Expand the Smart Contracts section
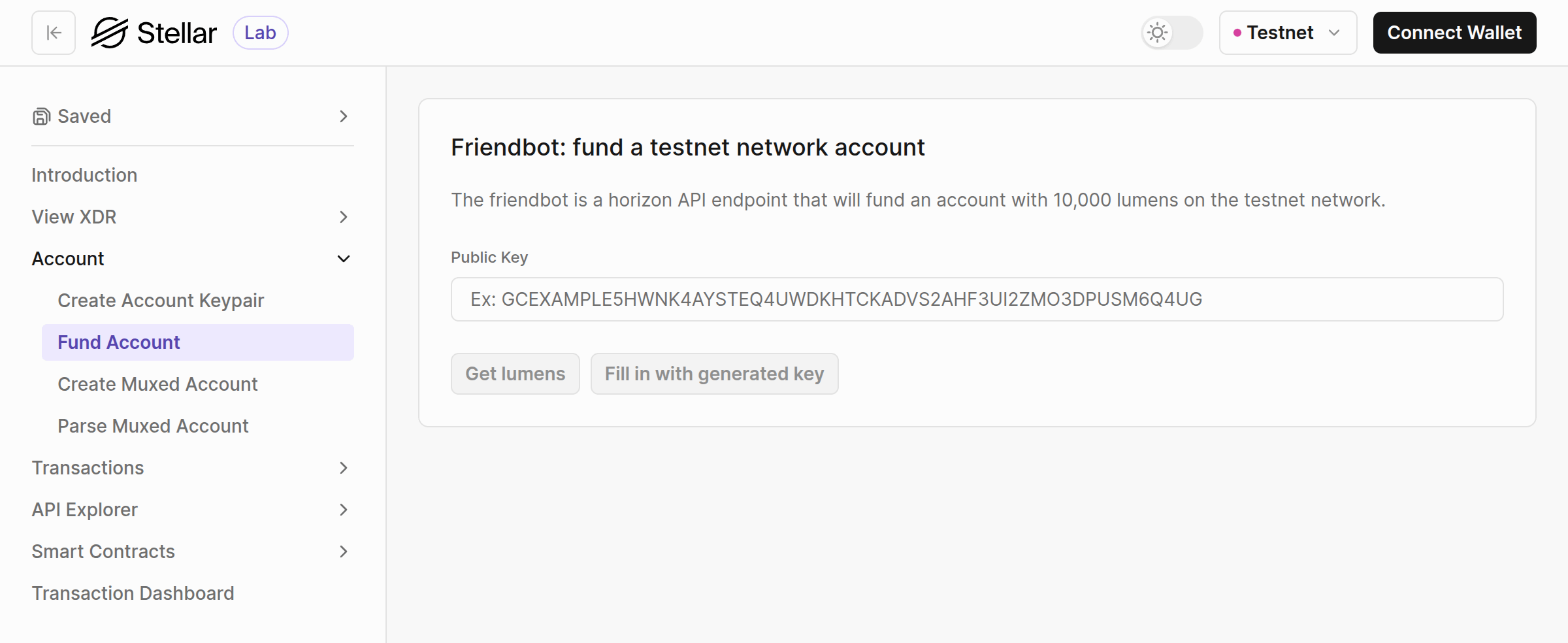 (x=343, y=552)
